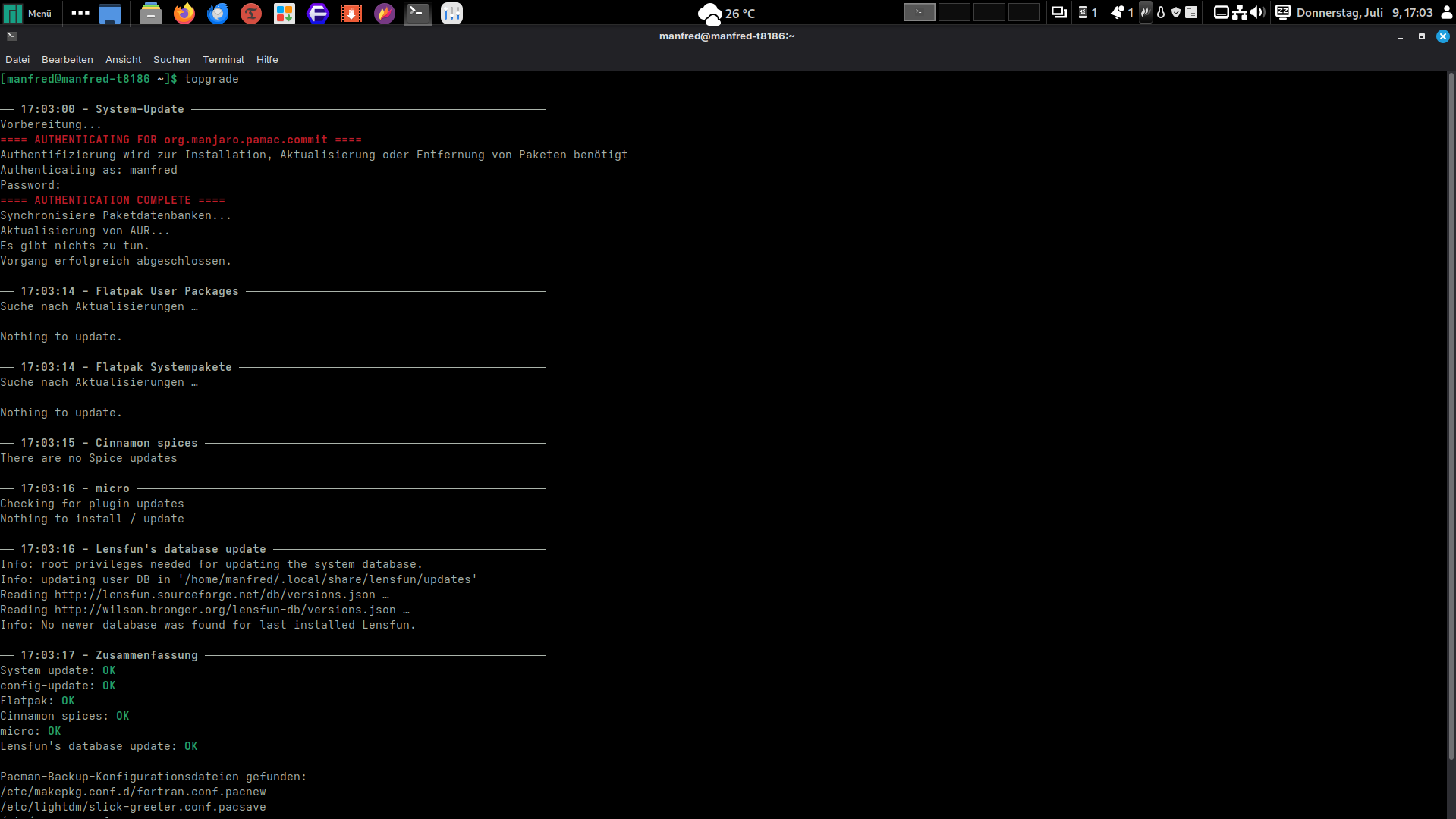
Task: Launch Firefox from the panel
Action: 184,13
